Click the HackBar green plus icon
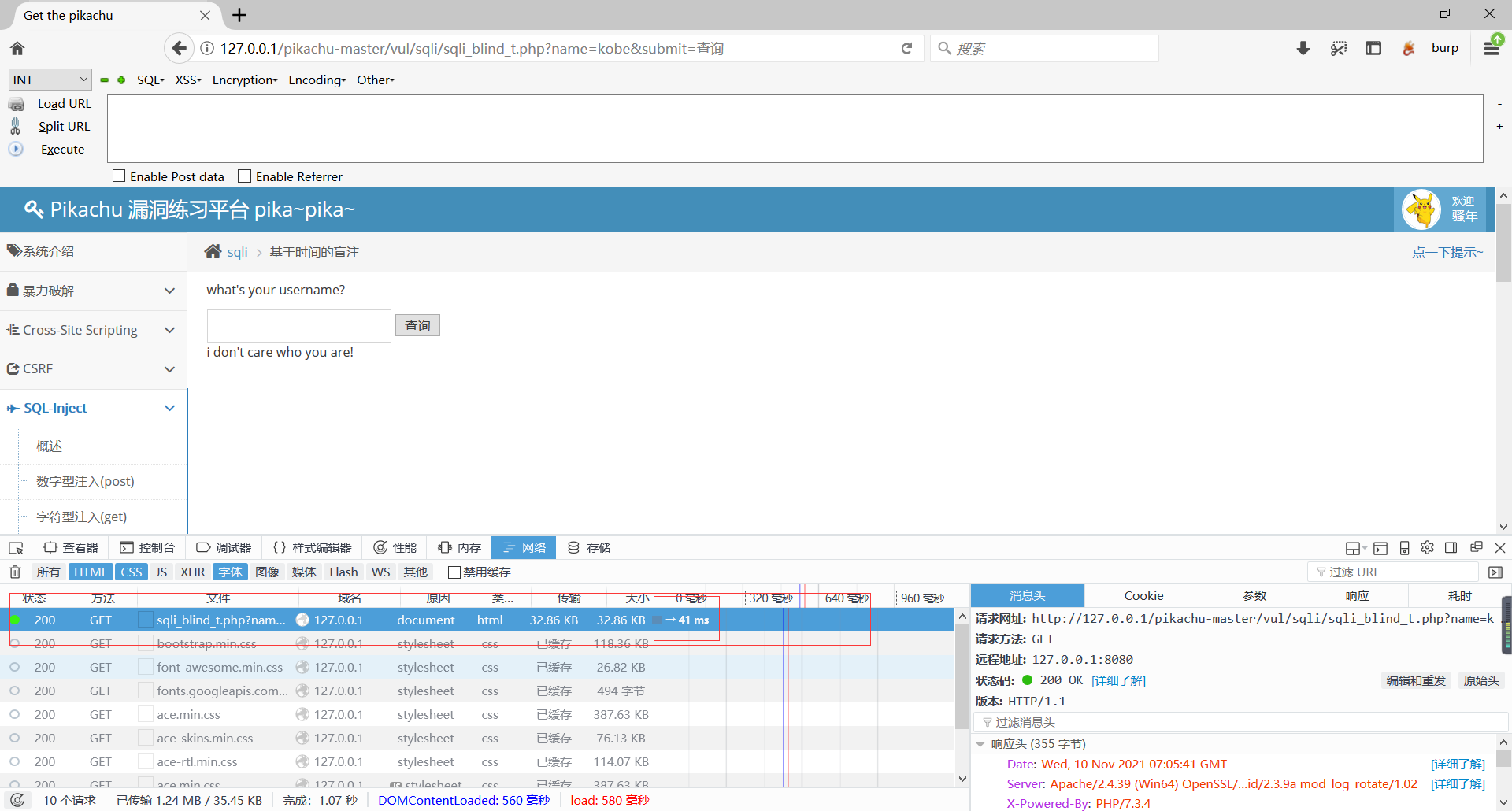Screen dimensions: 1512x811 point(121,80)
